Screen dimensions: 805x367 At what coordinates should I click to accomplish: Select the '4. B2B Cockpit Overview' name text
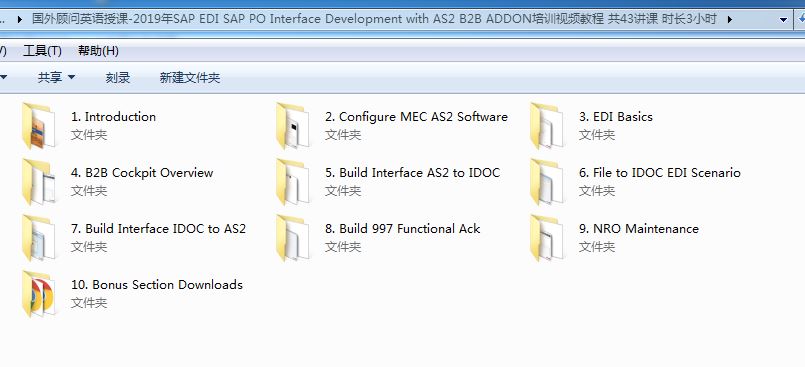point(142,172)
